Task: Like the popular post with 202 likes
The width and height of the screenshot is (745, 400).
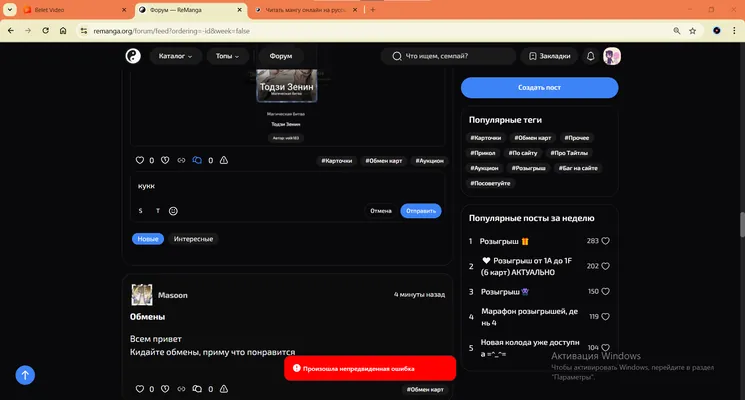Action: [x=605, y=266]
